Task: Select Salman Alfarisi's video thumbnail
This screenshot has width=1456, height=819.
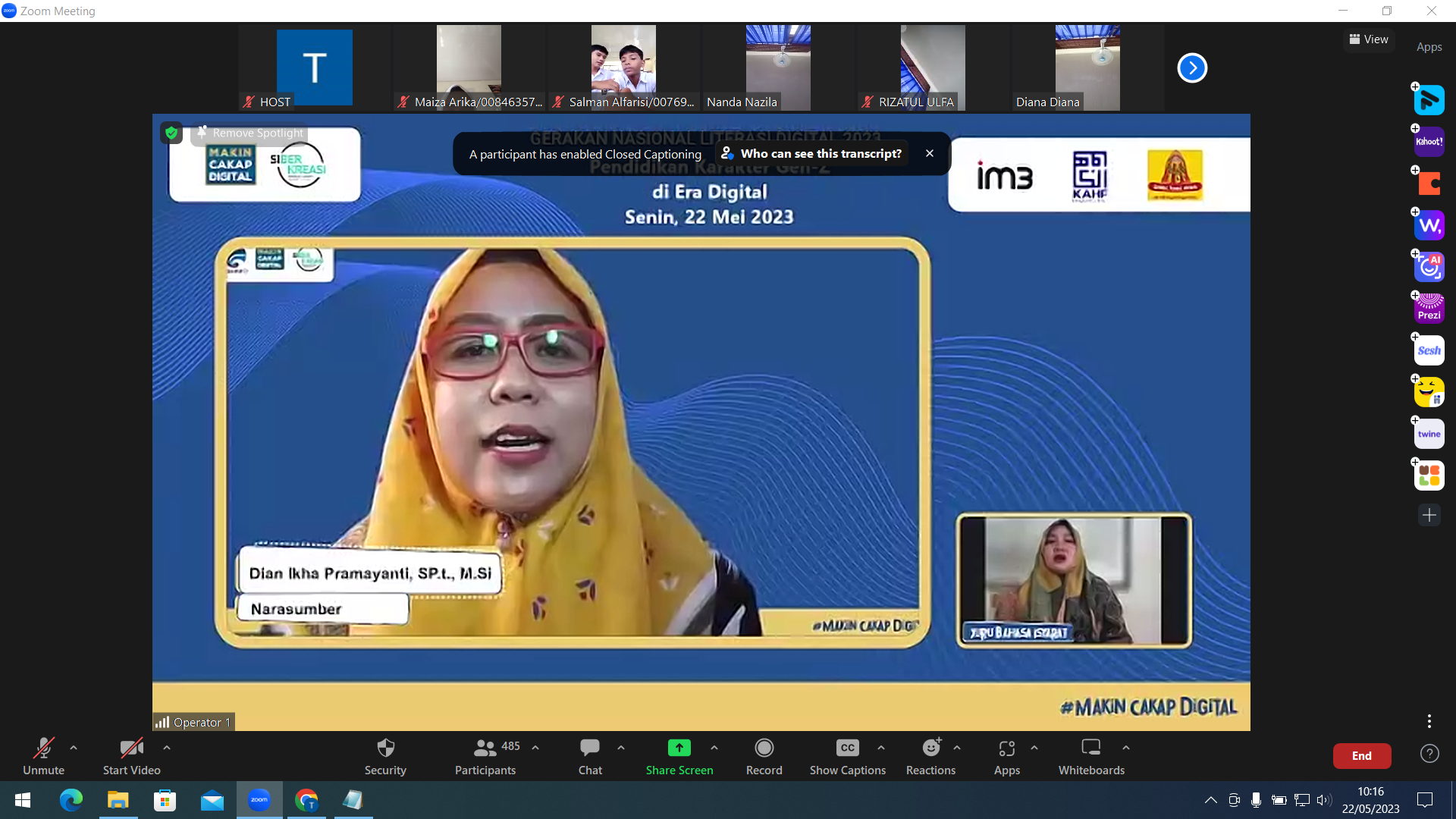Action: pyautogui.click(x=623, y=67)
